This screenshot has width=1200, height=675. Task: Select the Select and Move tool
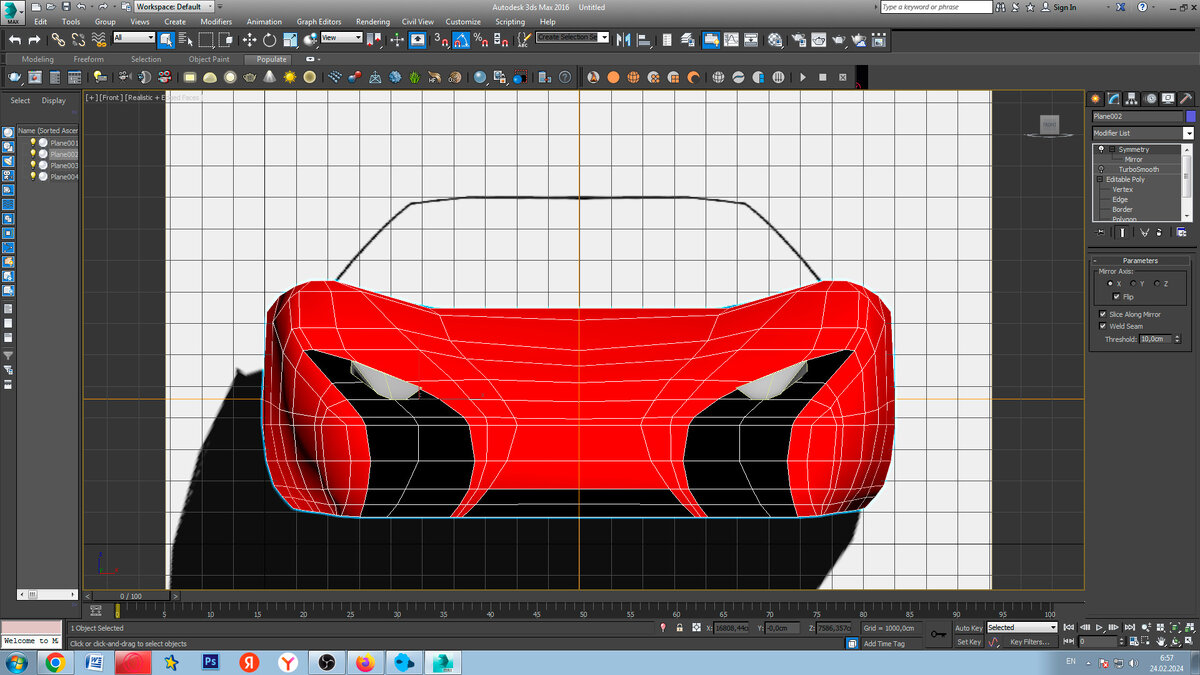(249, 40)
